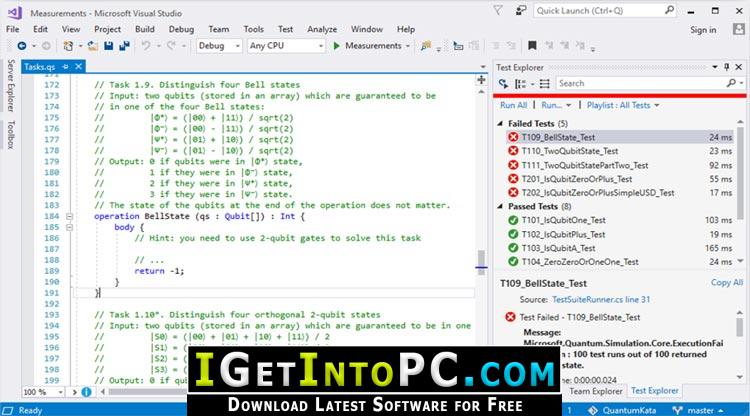The width and height of the screenshot is (750, 416).
Task: Click the Group By icon in Test Explorer
Action: 520,84
